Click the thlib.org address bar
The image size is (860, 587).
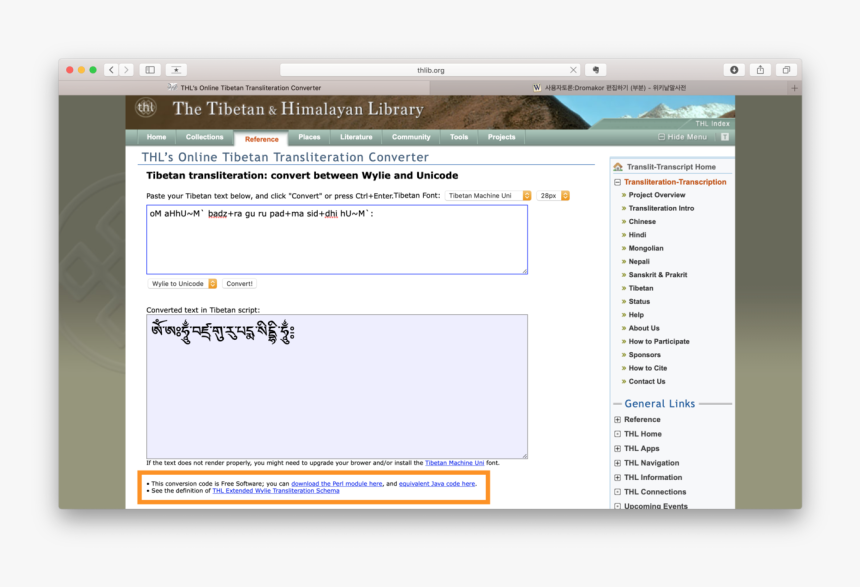tap(430, 70)
